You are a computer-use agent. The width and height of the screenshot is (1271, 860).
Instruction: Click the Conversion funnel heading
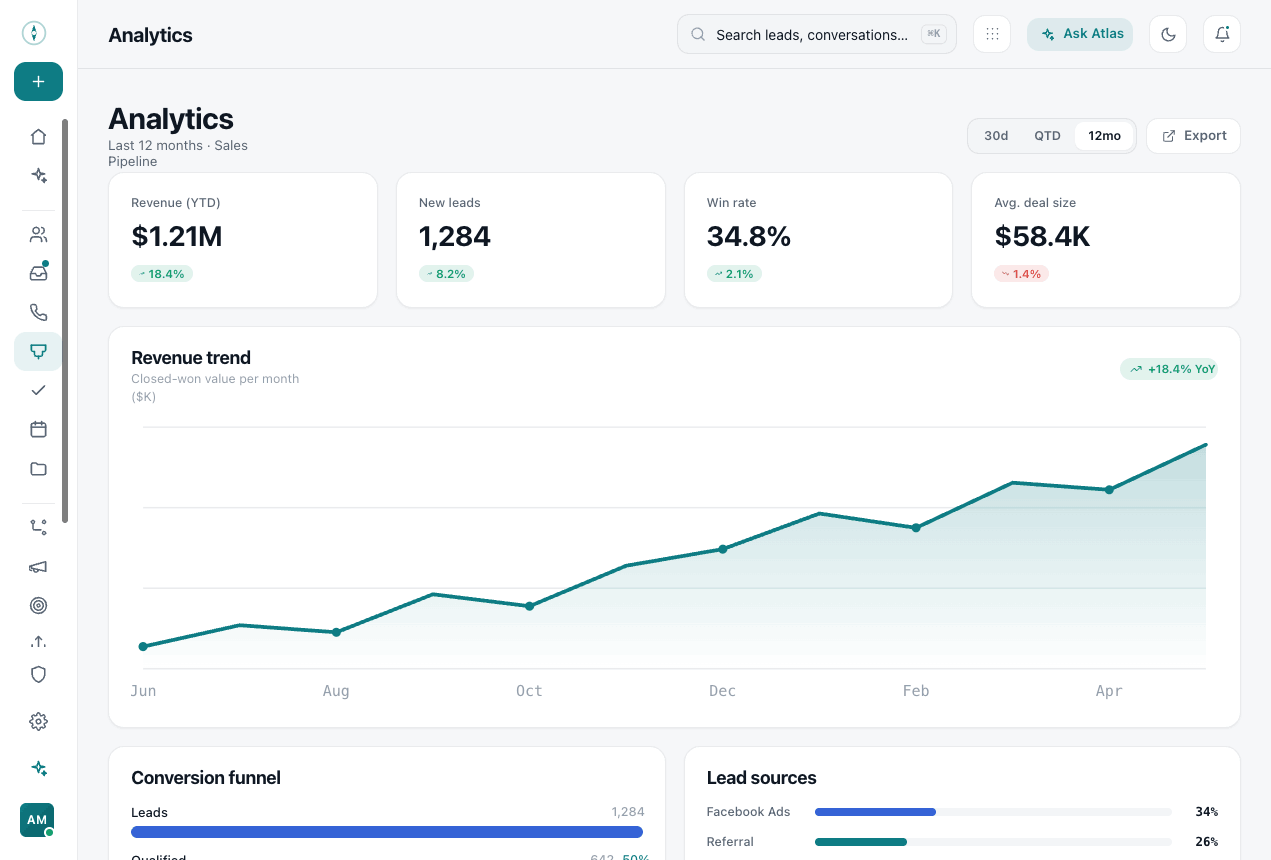tap(206, 778)
